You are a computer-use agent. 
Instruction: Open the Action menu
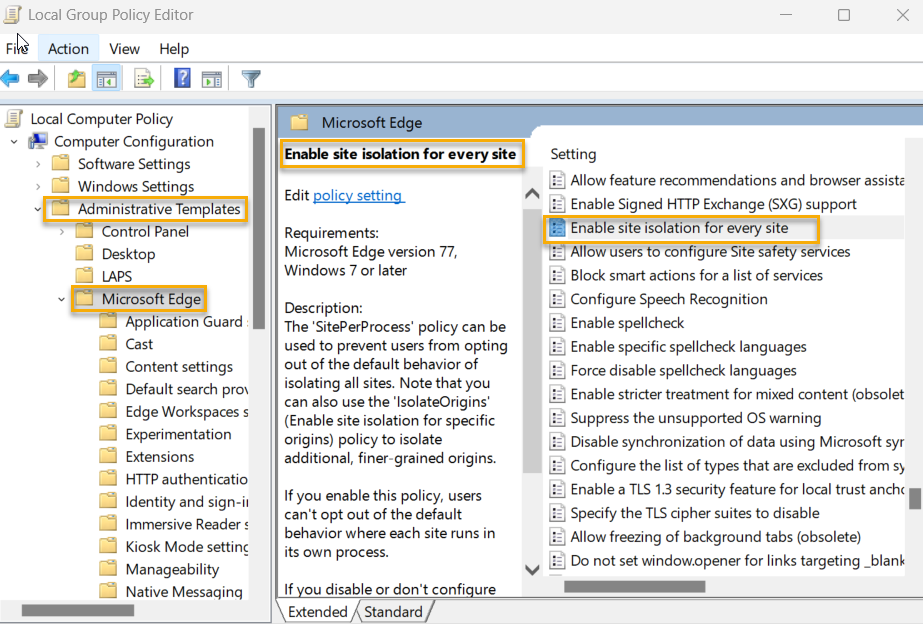(x=68, y=48)
